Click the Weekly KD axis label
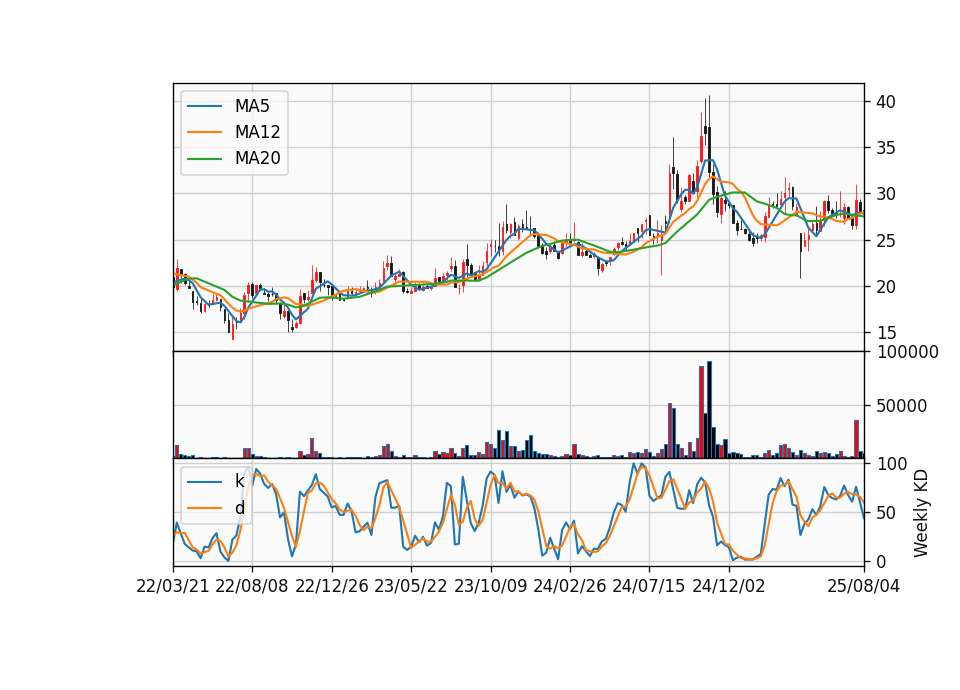Viewport: 960px width, 690px height. [x=920, y=513]
